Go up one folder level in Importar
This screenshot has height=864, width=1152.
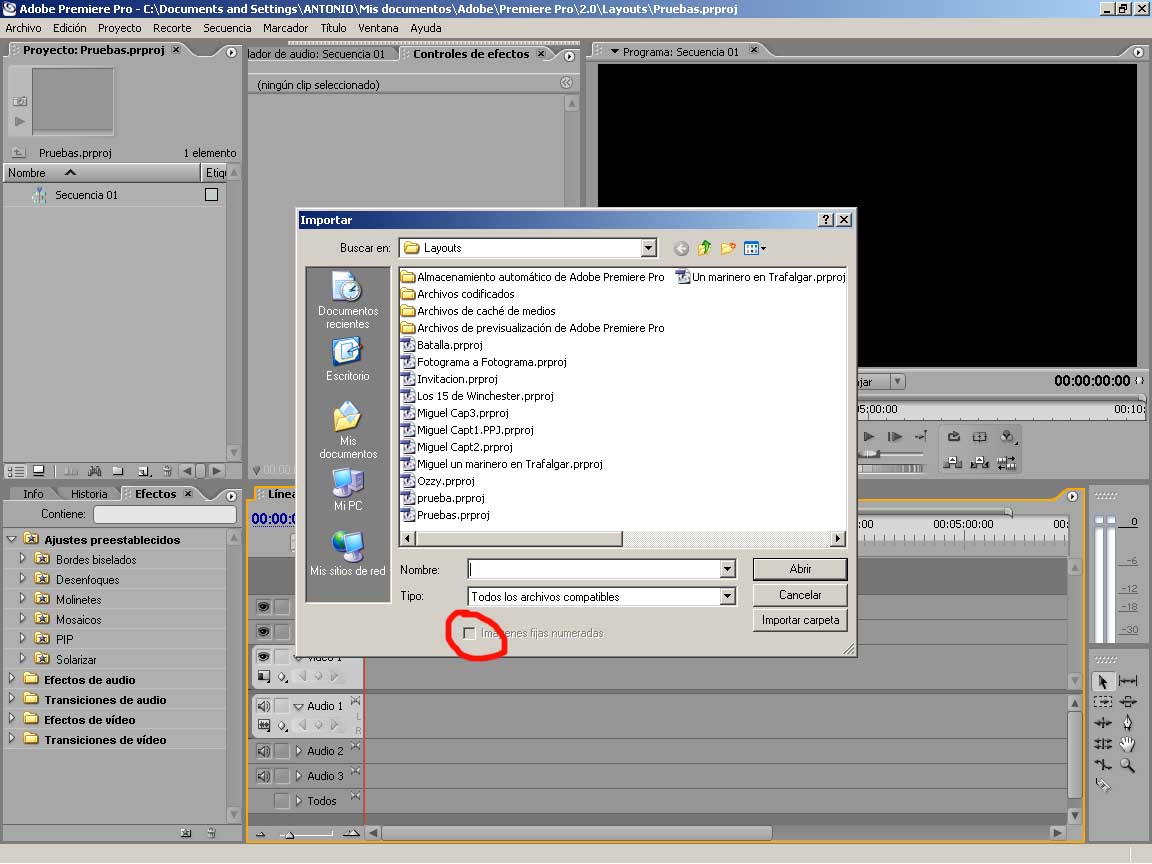[705, 248]
